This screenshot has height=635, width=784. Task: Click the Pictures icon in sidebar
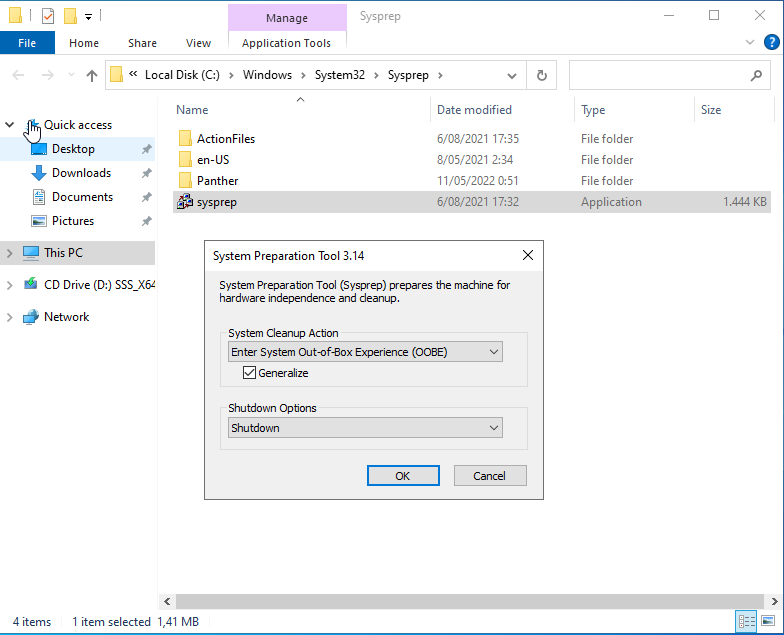pyautogui.click(x=38, y=221)
